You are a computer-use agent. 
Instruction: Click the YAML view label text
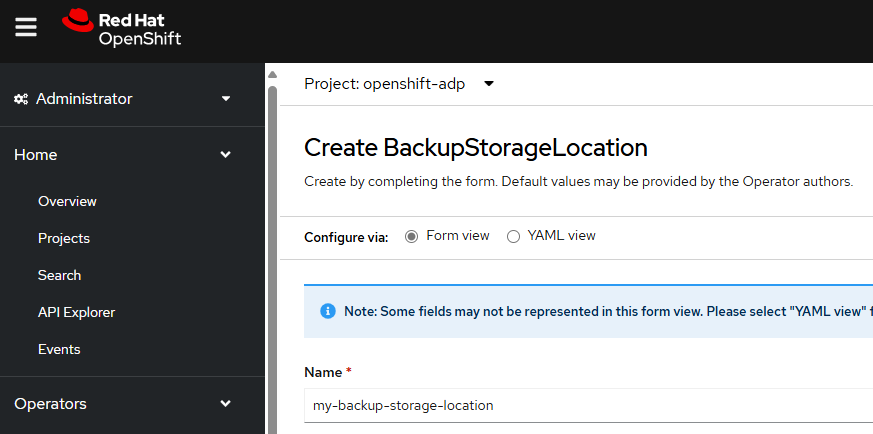click(x=562, y=236)
